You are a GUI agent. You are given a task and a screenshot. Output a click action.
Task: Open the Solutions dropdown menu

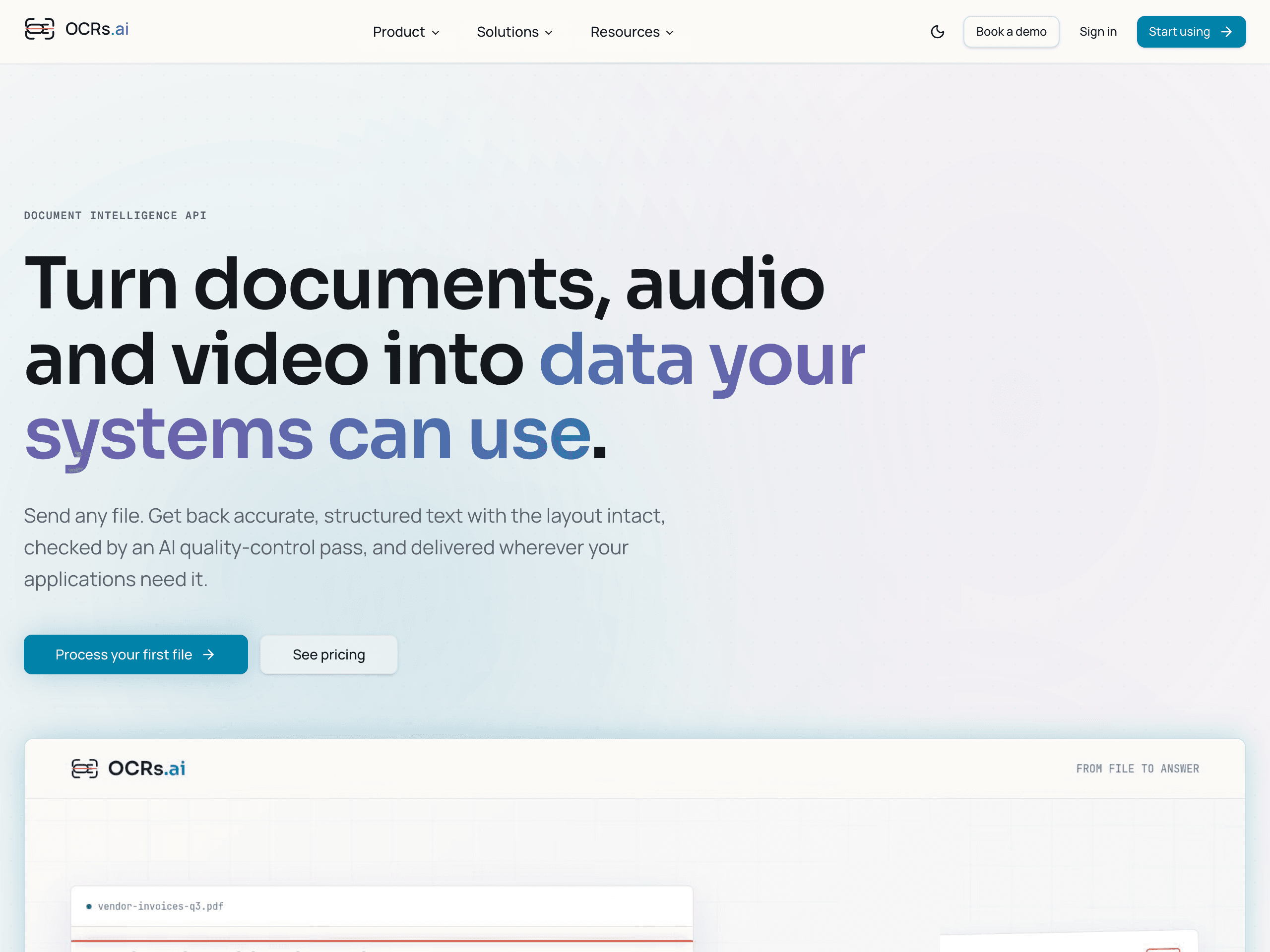click(x=514, y=32)
